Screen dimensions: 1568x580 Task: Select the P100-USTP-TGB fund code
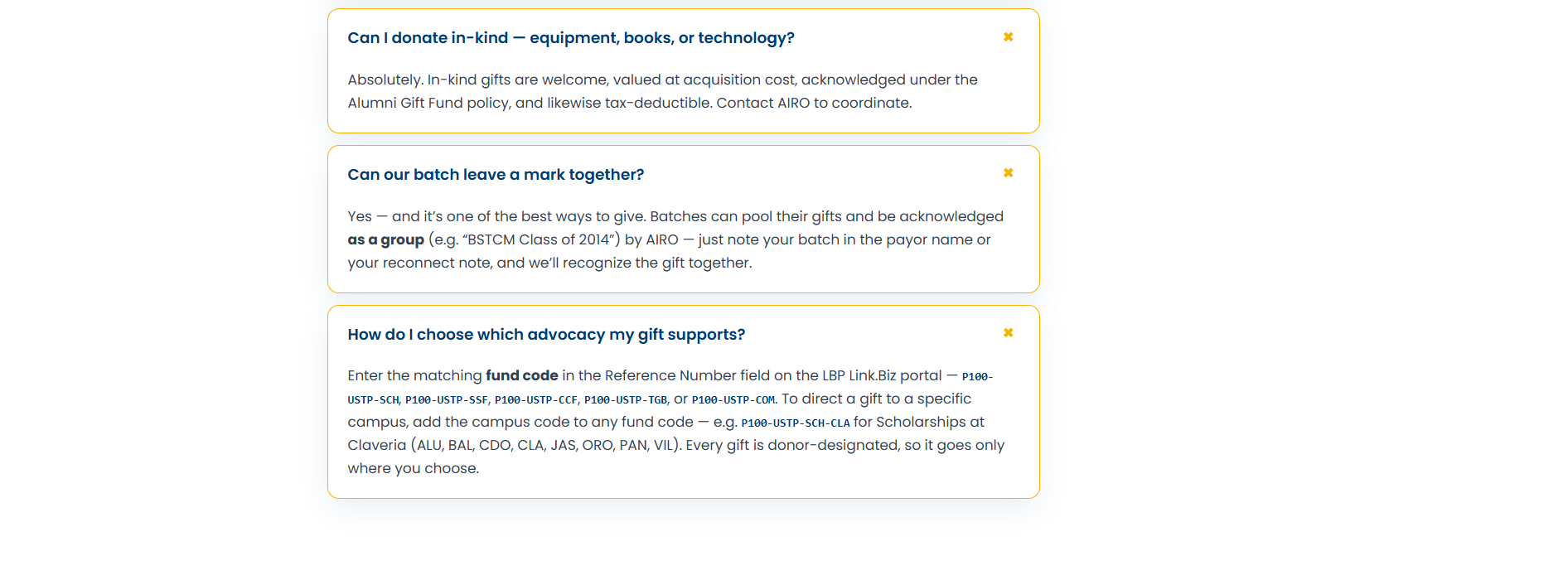(x=626, y=399)
